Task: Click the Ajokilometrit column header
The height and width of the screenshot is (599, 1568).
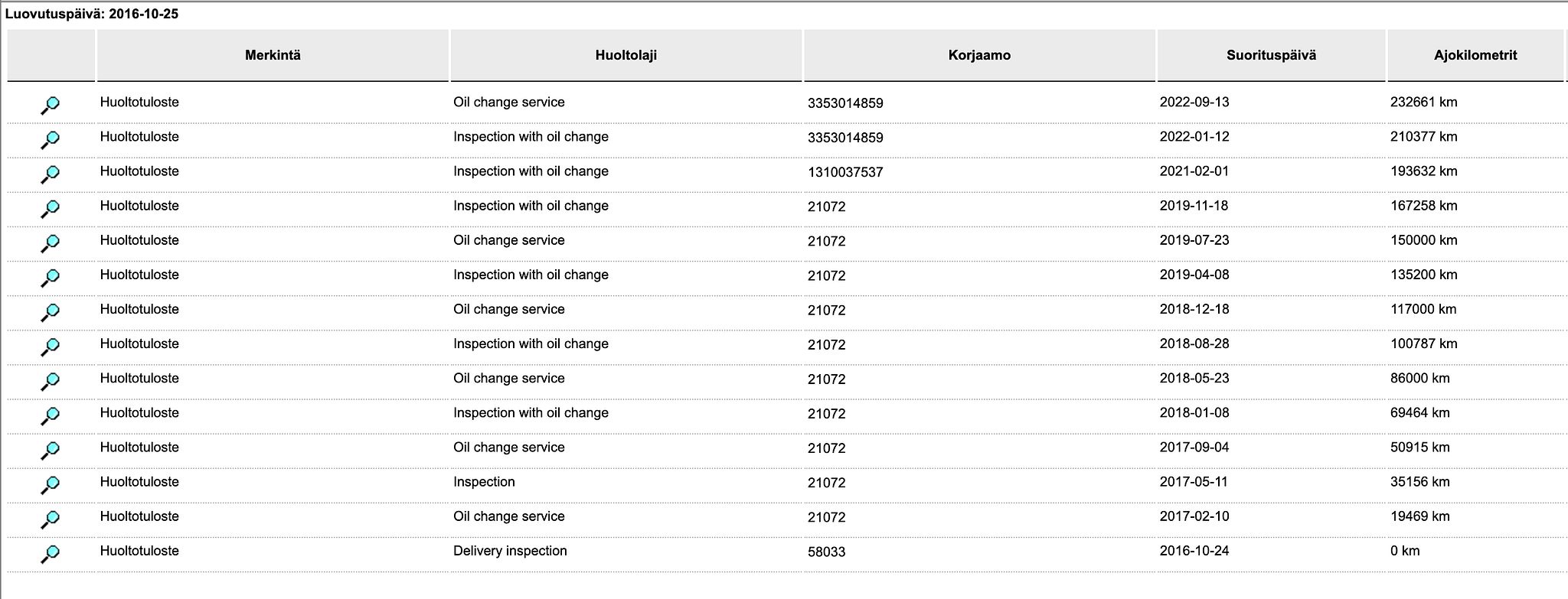Action: [x=1475, y=55]
